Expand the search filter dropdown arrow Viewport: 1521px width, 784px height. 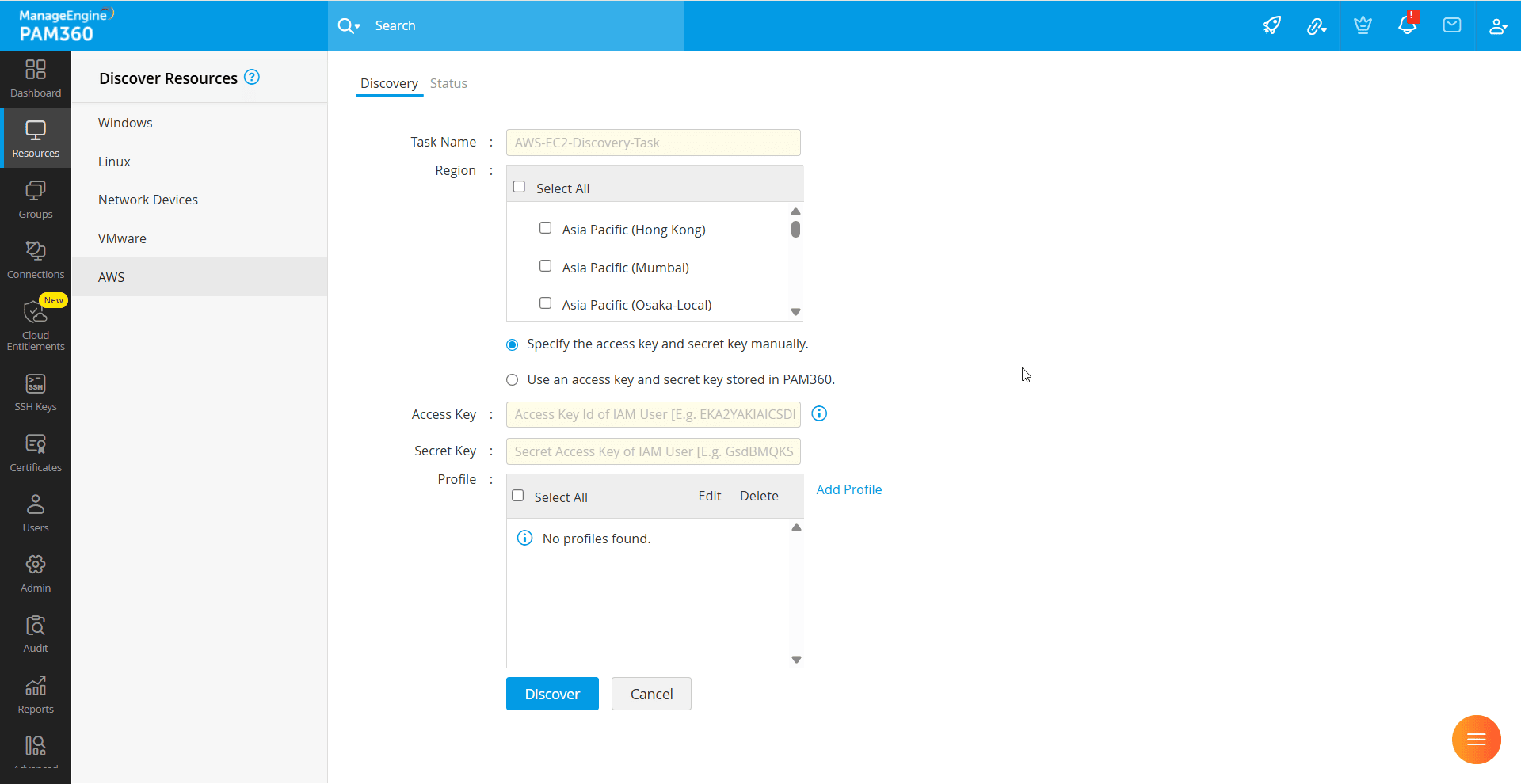357,26
